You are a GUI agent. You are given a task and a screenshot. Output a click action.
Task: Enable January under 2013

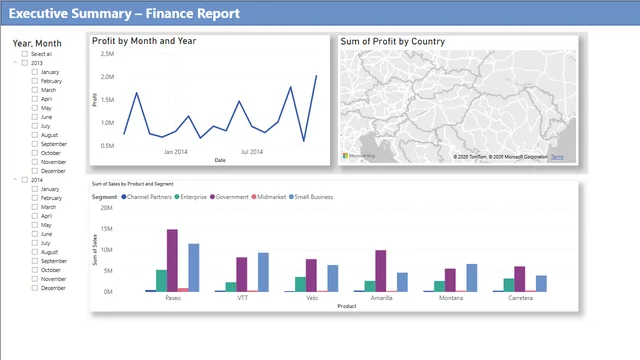click(35, 72)
